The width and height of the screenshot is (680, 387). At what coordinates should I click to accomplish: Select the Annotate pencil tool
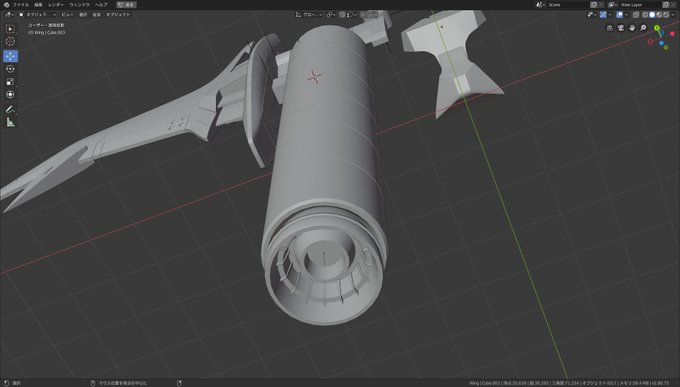(10, 109)
